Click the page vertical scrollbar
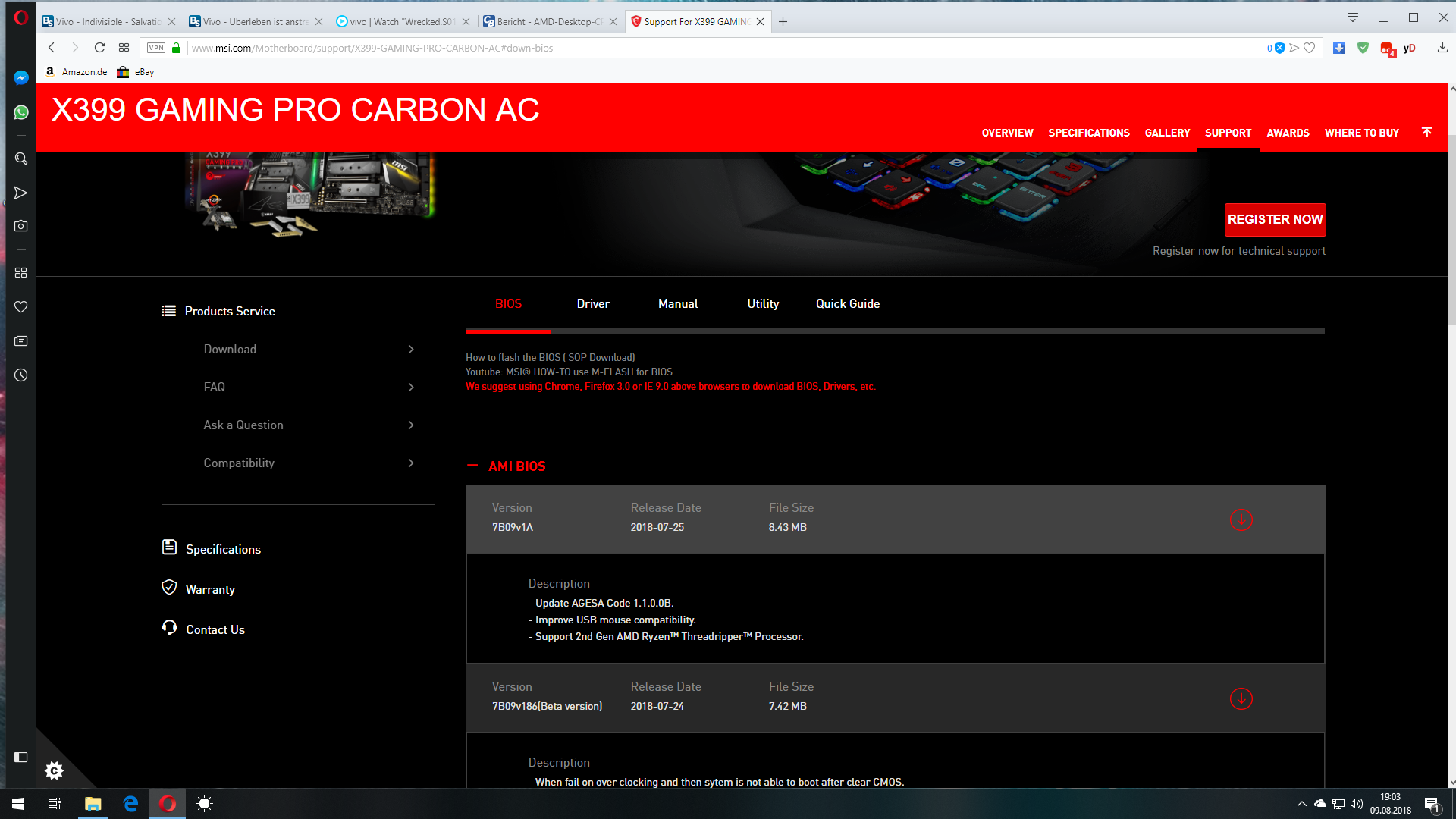 click(1451, 227)
